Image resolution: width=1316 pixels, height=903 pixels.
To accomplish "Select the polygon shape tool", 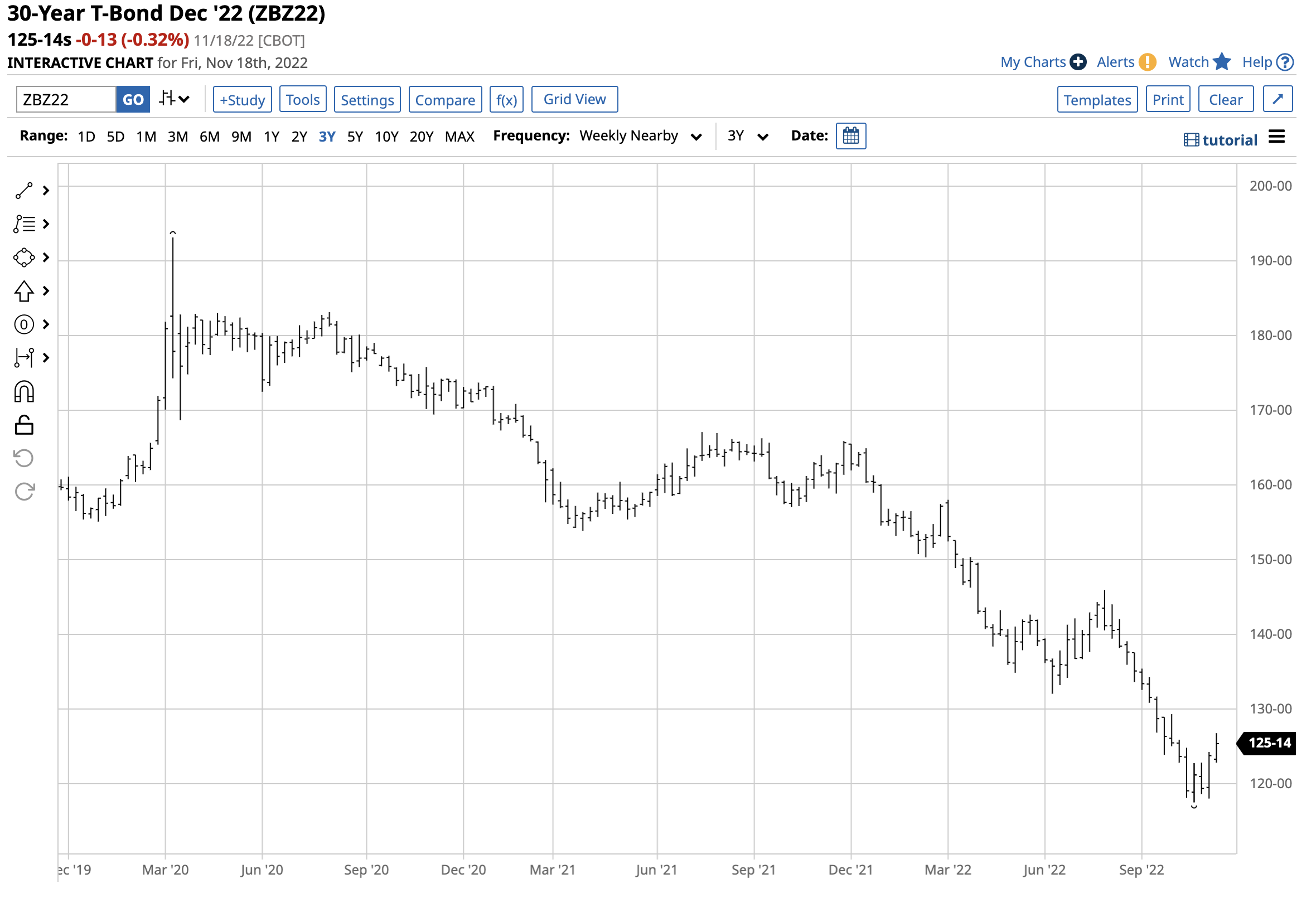I will pyautogui.click(x=24, y=258).
